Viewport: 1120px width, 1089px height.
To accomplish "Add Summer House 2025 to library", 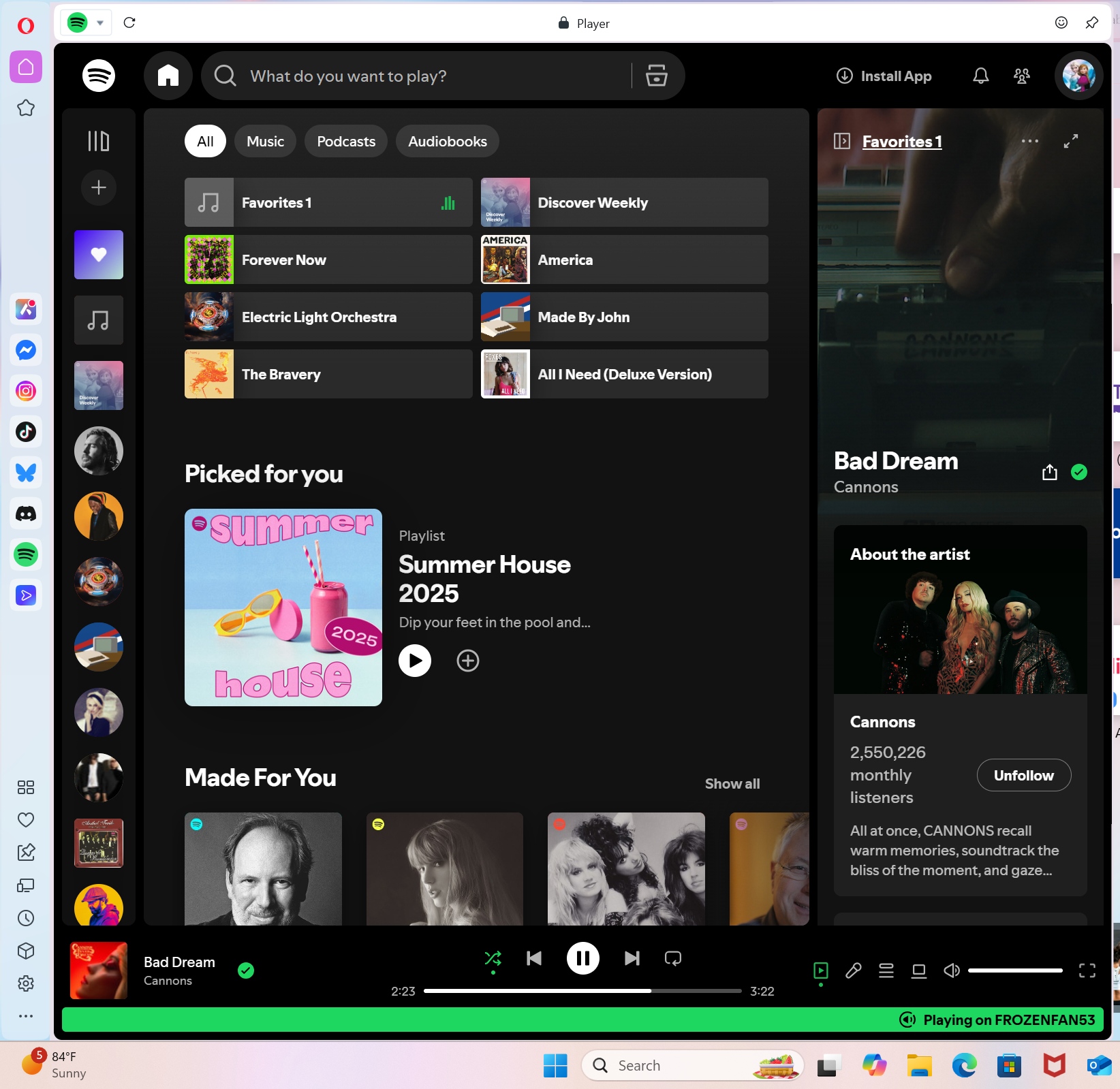I will pyautogui.click(x=468, y=661).
